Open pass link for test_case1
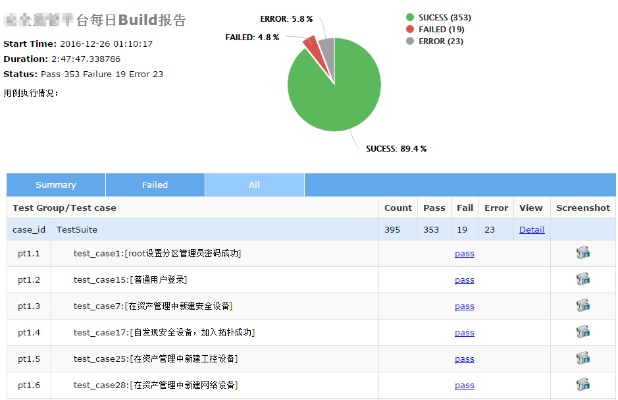 [464, 254]
